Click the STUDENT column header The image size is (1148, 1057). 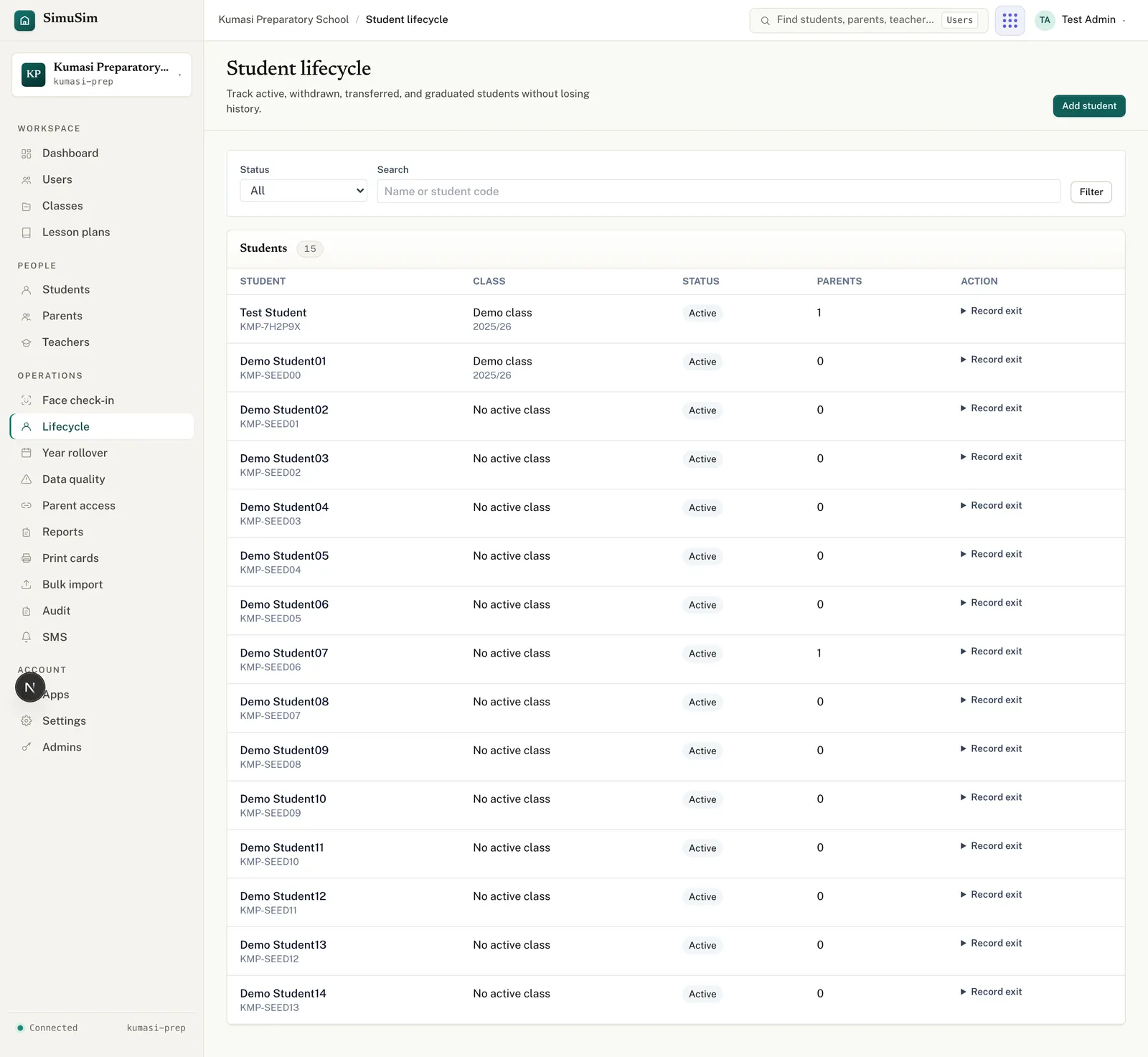pos(263,281)
